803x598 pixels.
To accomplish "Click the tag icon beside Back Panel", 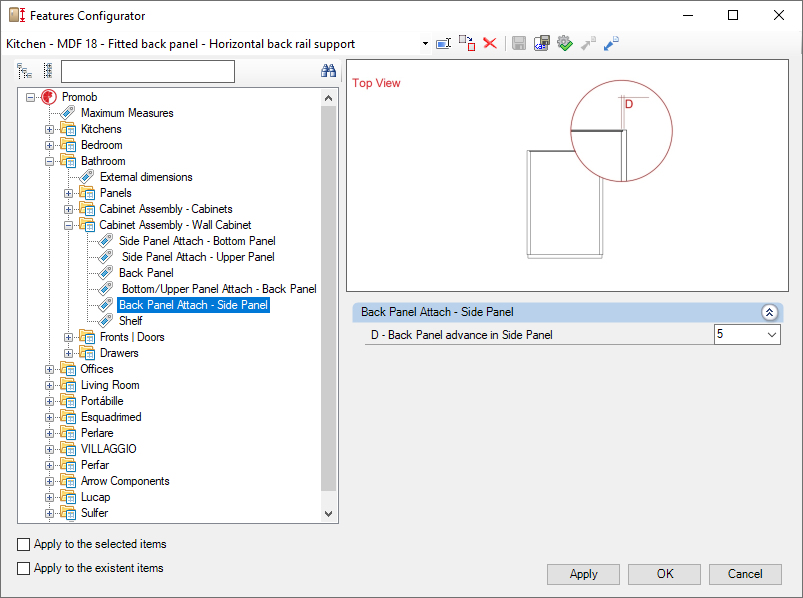I will coord(105,272).
